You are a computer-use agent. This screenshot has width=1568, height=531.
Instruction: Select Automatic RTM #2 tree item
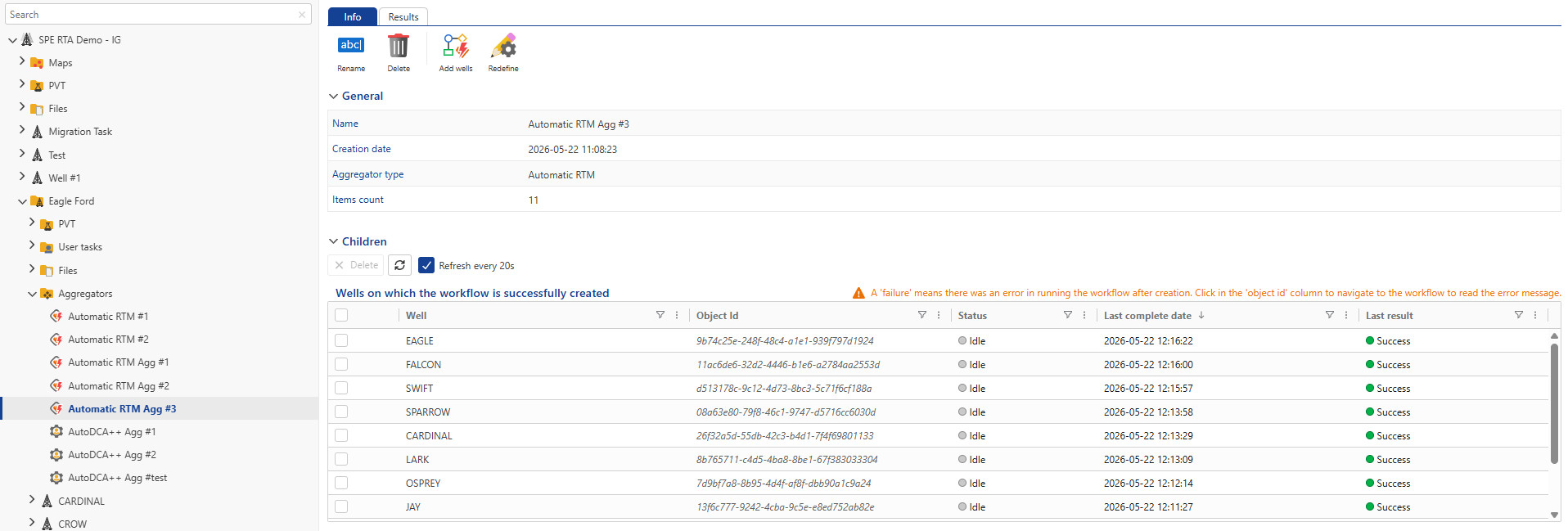(108, 340)
